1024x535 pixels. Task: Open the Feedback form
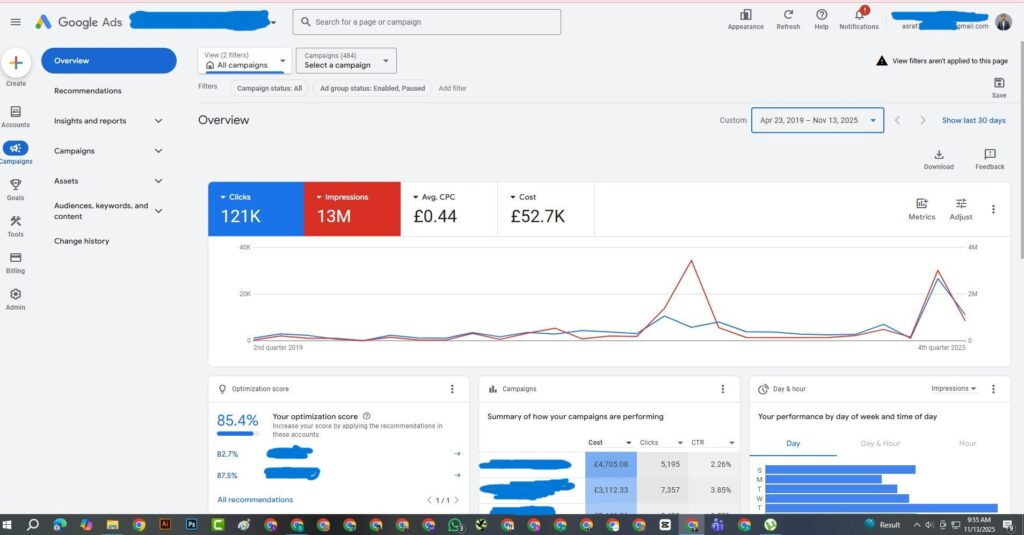point(990,159)
